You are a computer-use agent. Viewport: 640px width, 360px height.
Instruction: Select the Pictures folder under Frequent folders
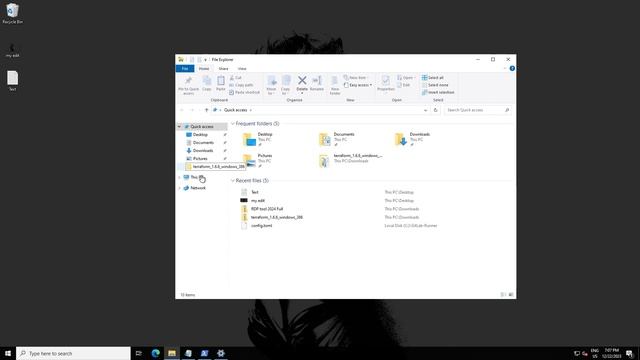click(x=258, y=161)
